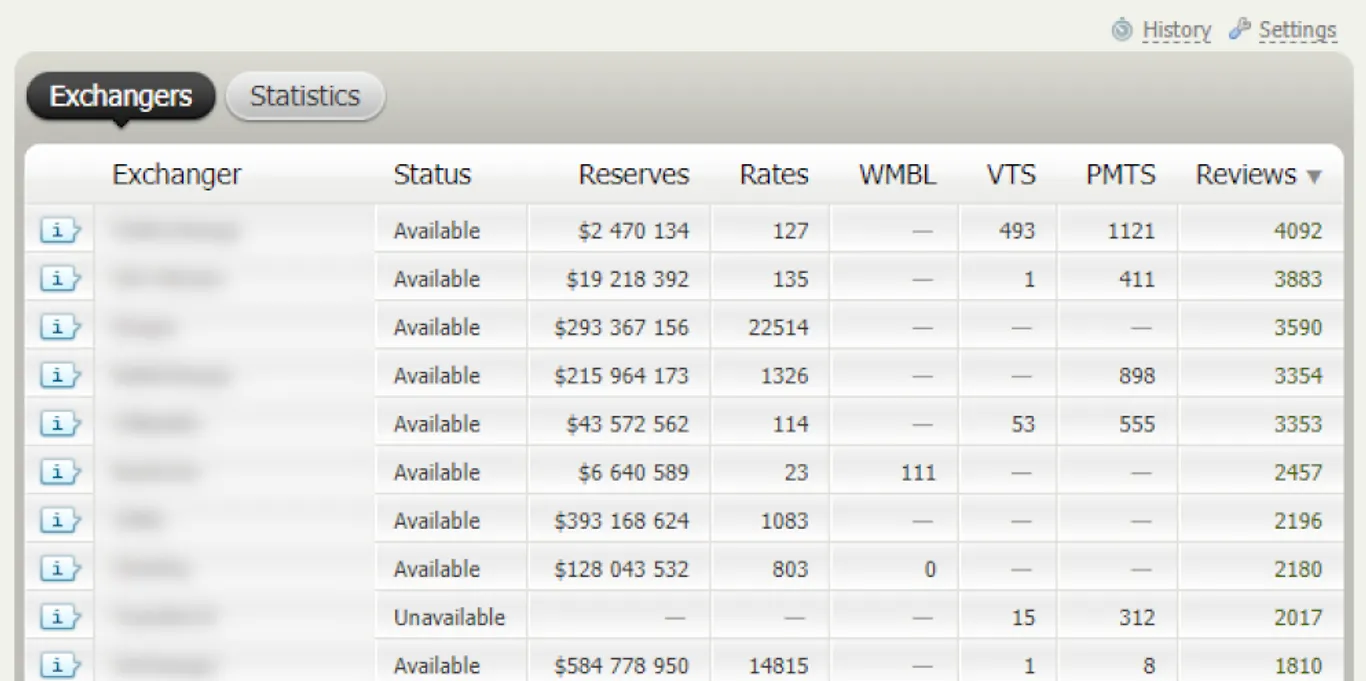Sort table by Reserves column header
This screenshot has width=1366, height=681.
(x=634, y=175)
